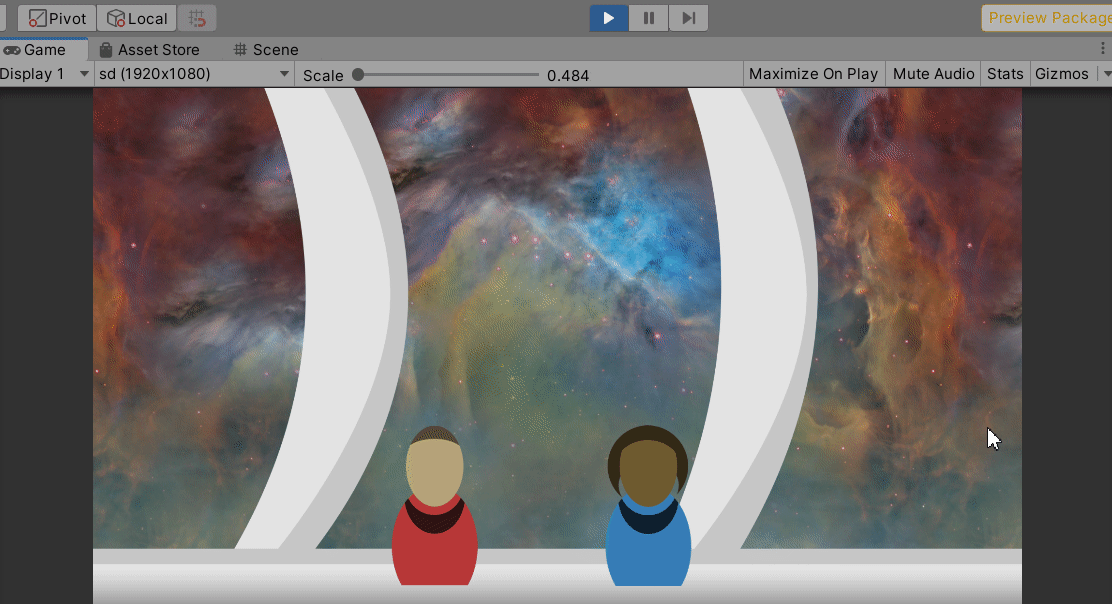Image resolution: width=1112 pixels, height=604 pixels.
Task: Click the Preview Packages button
Action: 1046,18
